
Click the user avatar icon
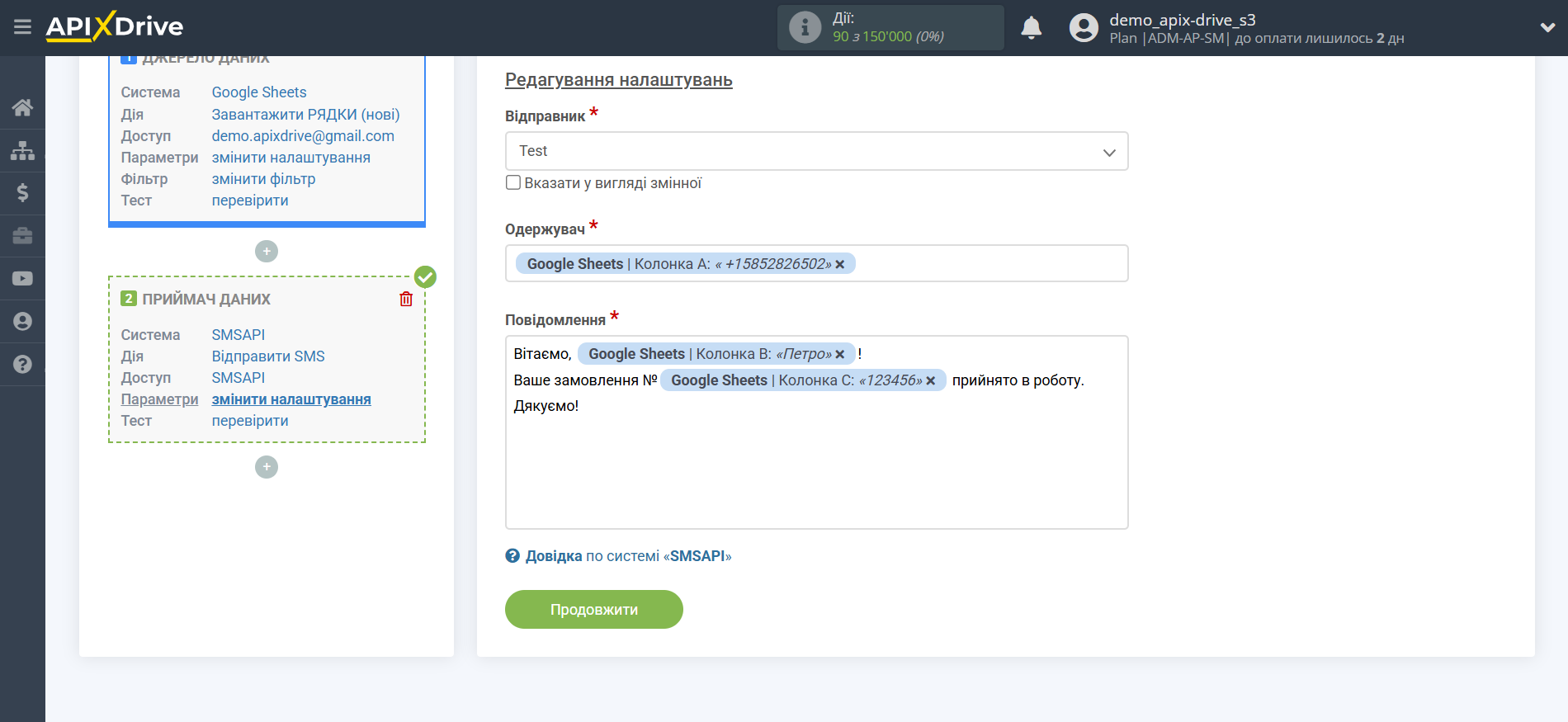(1084, 28)
